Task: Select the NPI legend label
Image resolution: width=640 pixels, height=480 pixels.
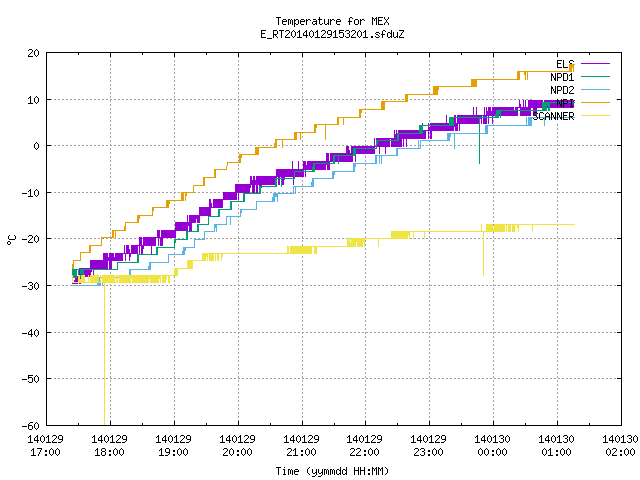Action: point(565,103)
